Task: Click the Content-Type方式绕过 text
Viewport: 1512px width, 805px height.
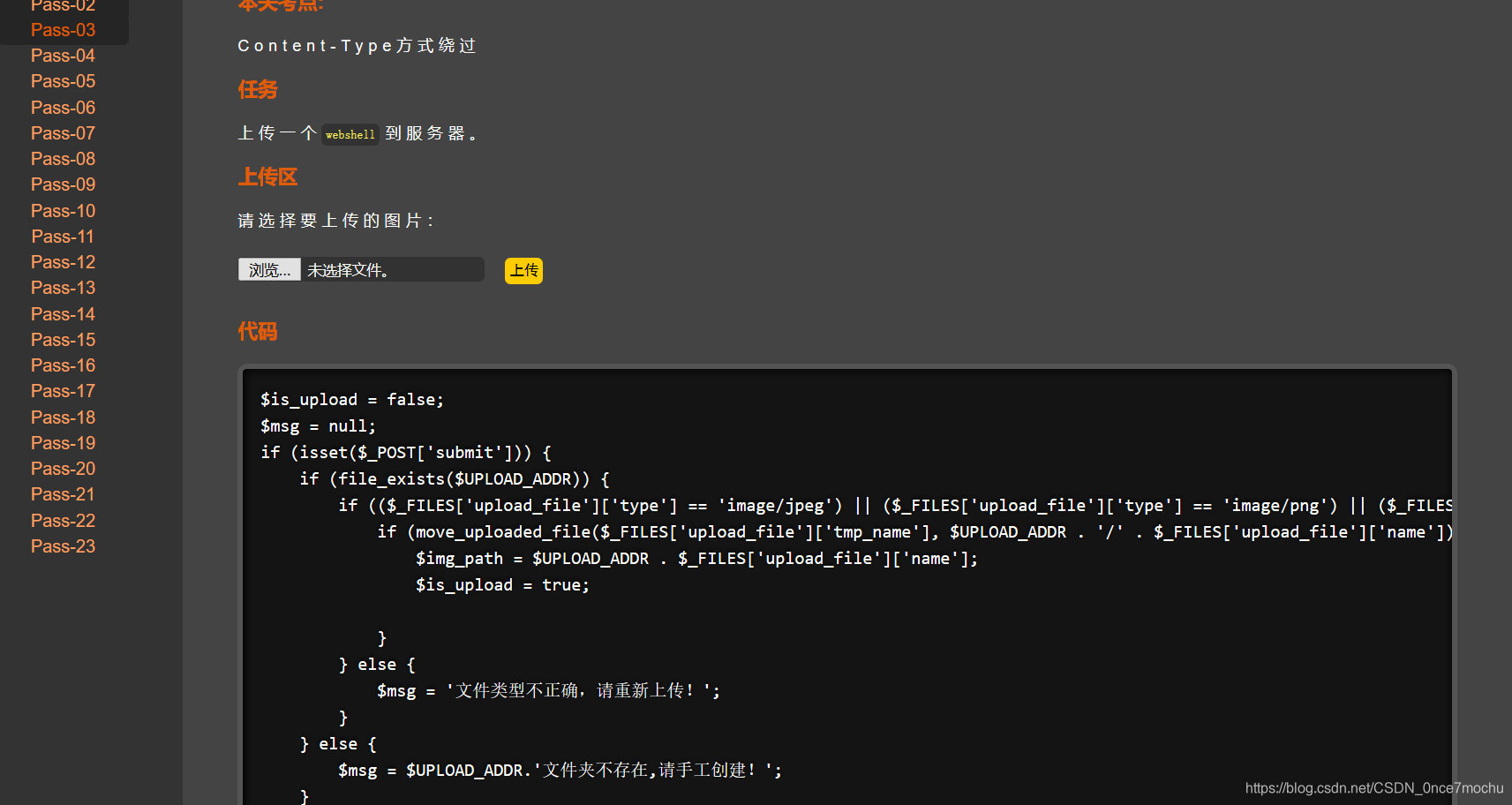Action: tap(357, 46)
